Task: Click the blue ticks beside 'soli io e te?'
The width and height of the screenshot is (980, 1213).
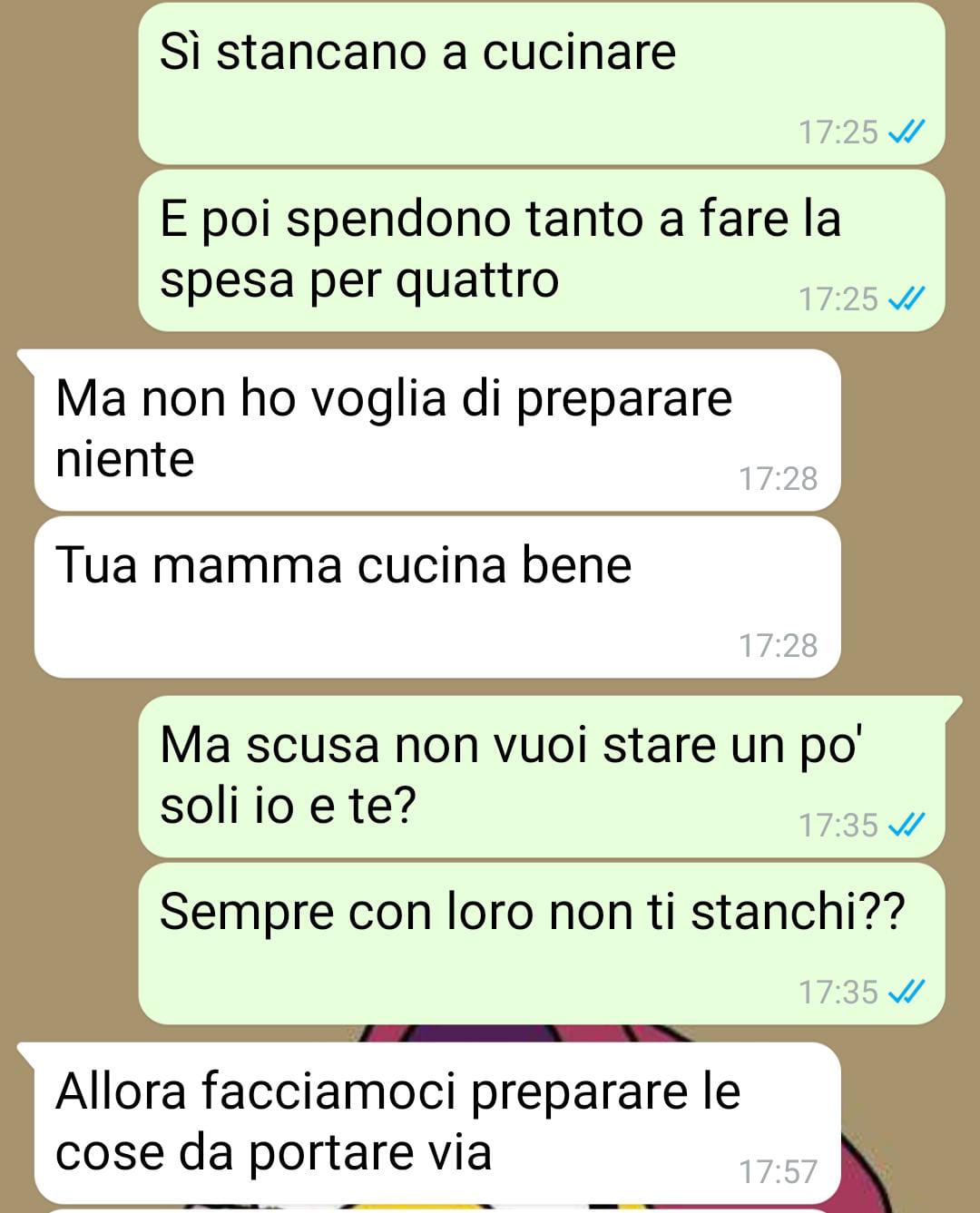Action: [x=906, y=825]
